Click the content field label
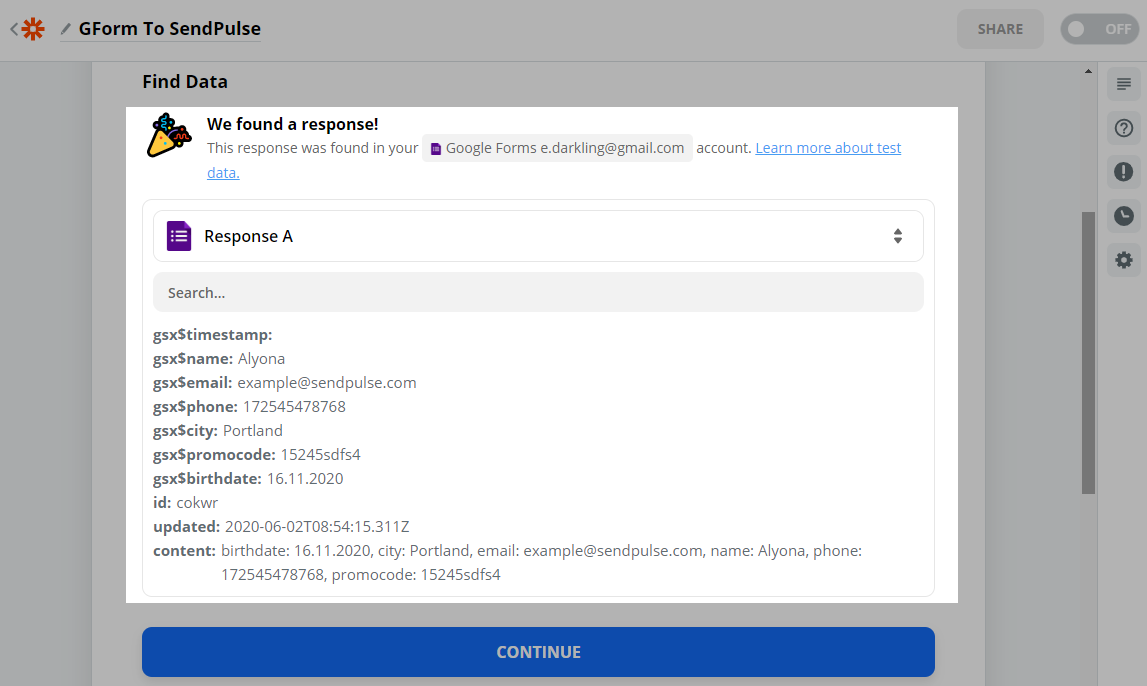Image resolution: width=1147 pixels, height=686 pixels. pos(184,551)
